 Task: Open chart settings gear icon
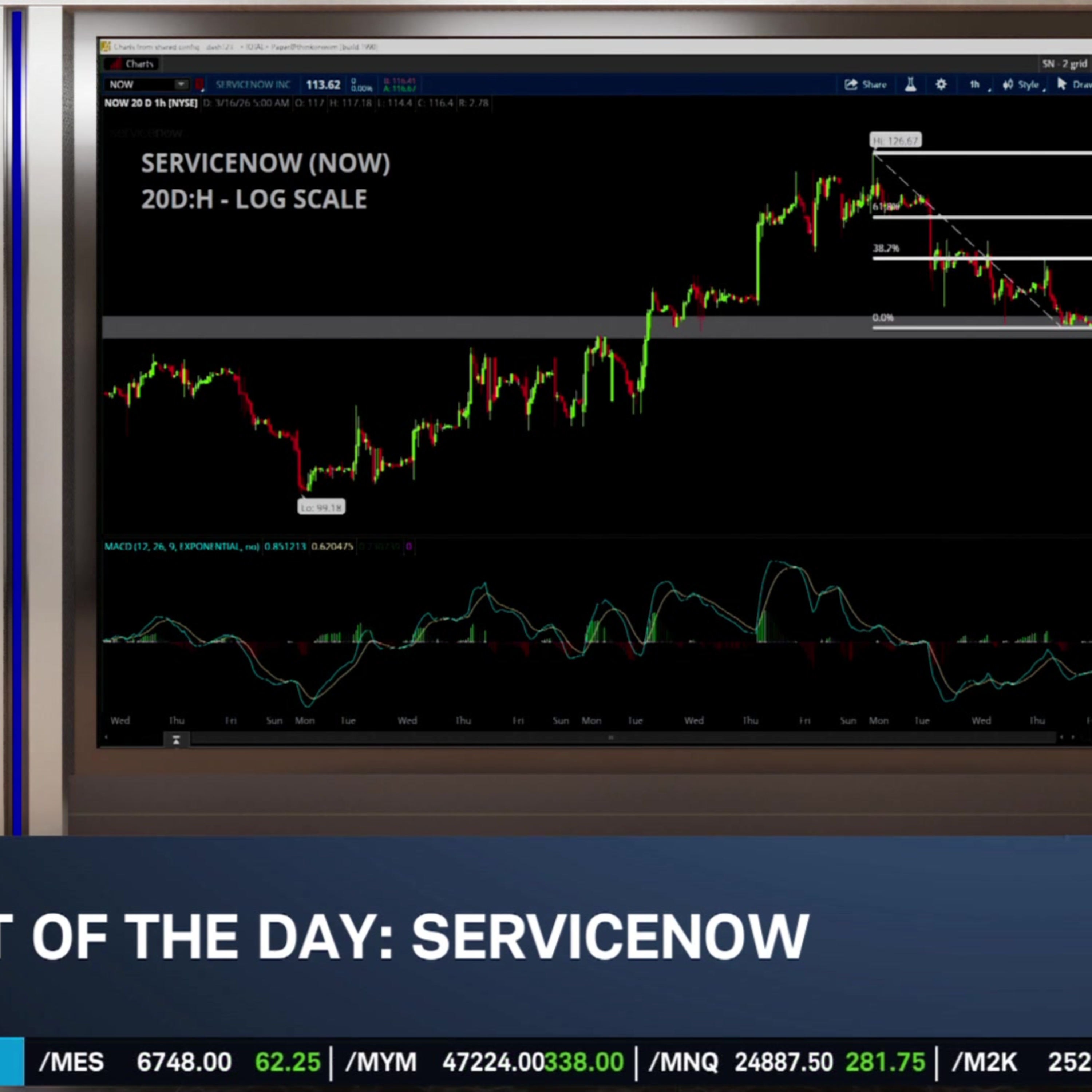coord(941,85)
